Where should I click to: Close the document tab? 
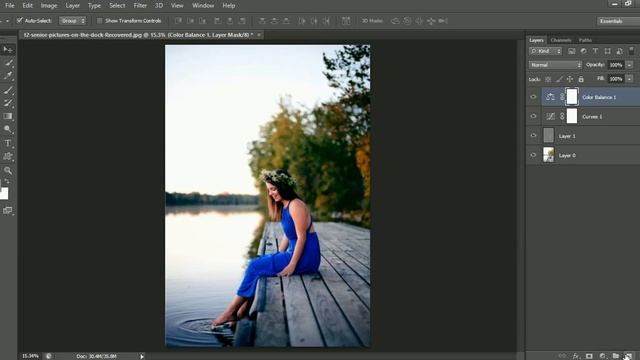[x=259, y=35]
